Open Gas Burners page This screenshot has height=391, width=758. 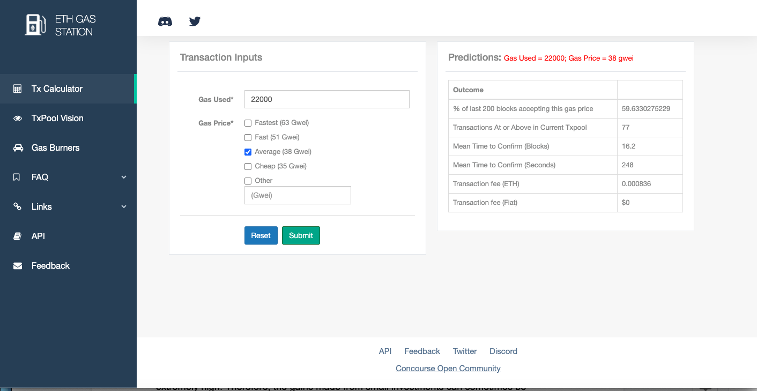(68, 148)
